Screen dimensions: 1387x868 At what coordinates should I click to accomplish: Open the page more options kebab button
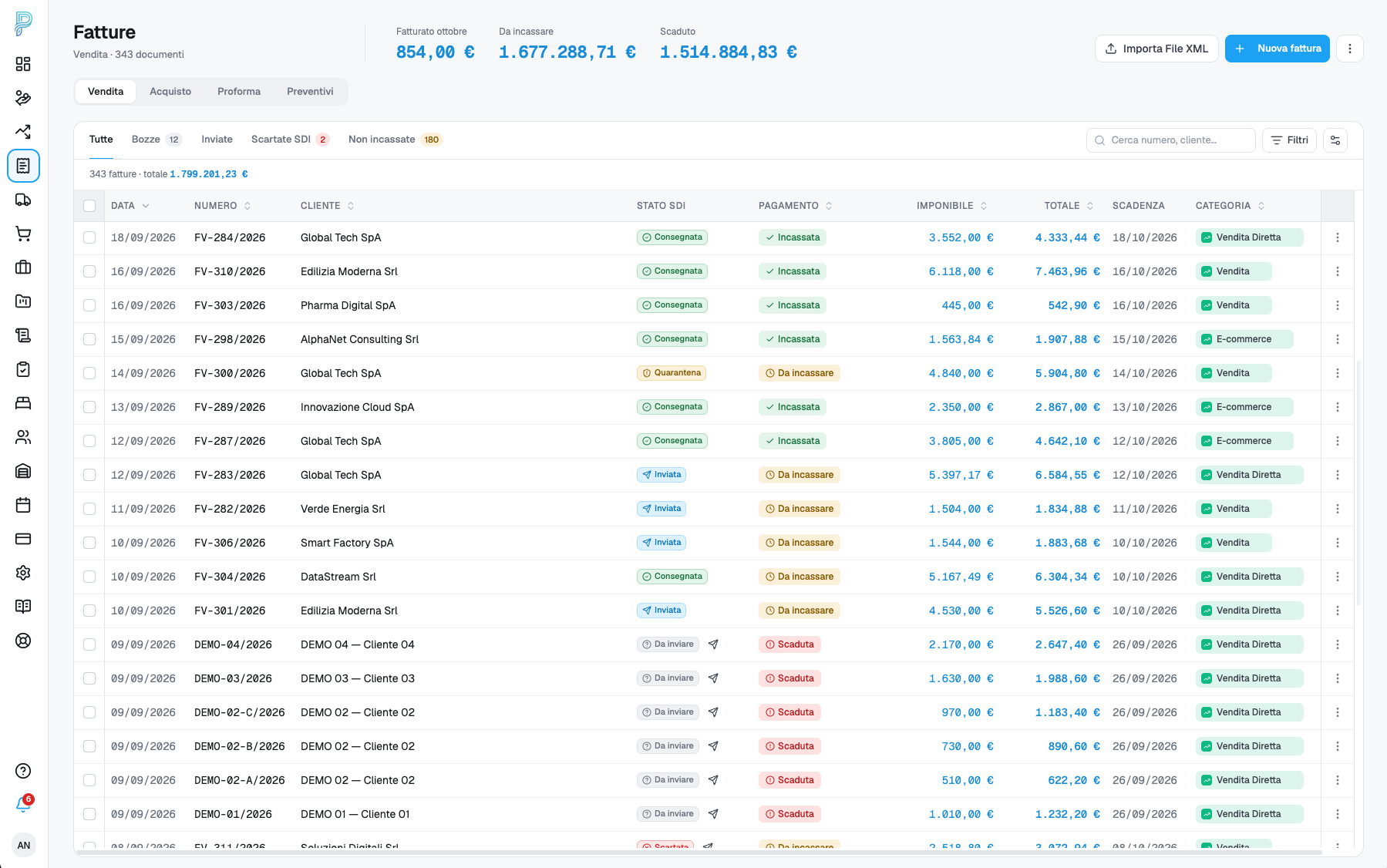1349,49
